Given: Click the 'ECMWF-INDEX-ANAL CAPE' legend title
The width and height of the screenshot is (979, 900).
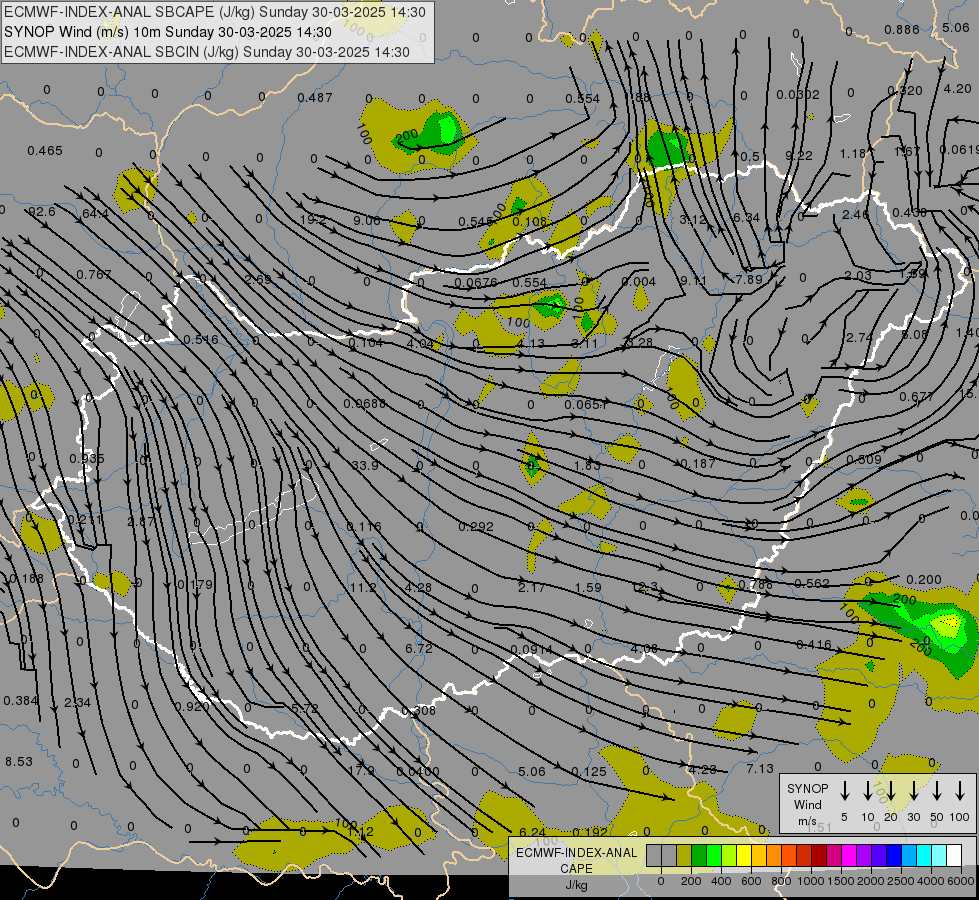Looking at the screenshot, I should pyautogui.click(x=576, y=860).
